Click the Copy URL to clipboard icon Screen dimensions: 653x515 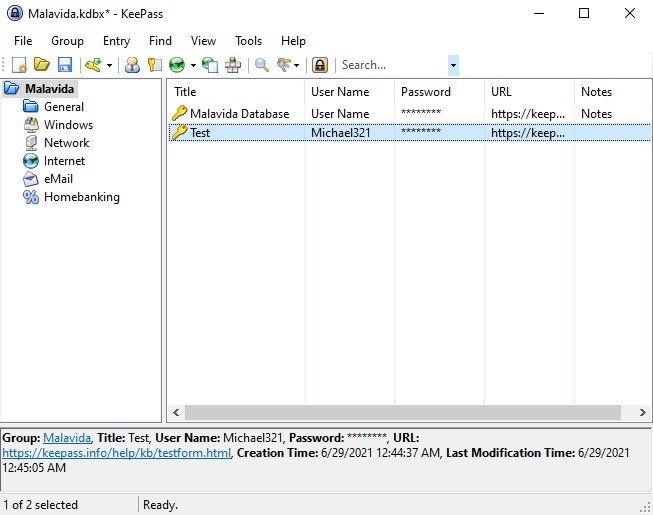[210, 65]
